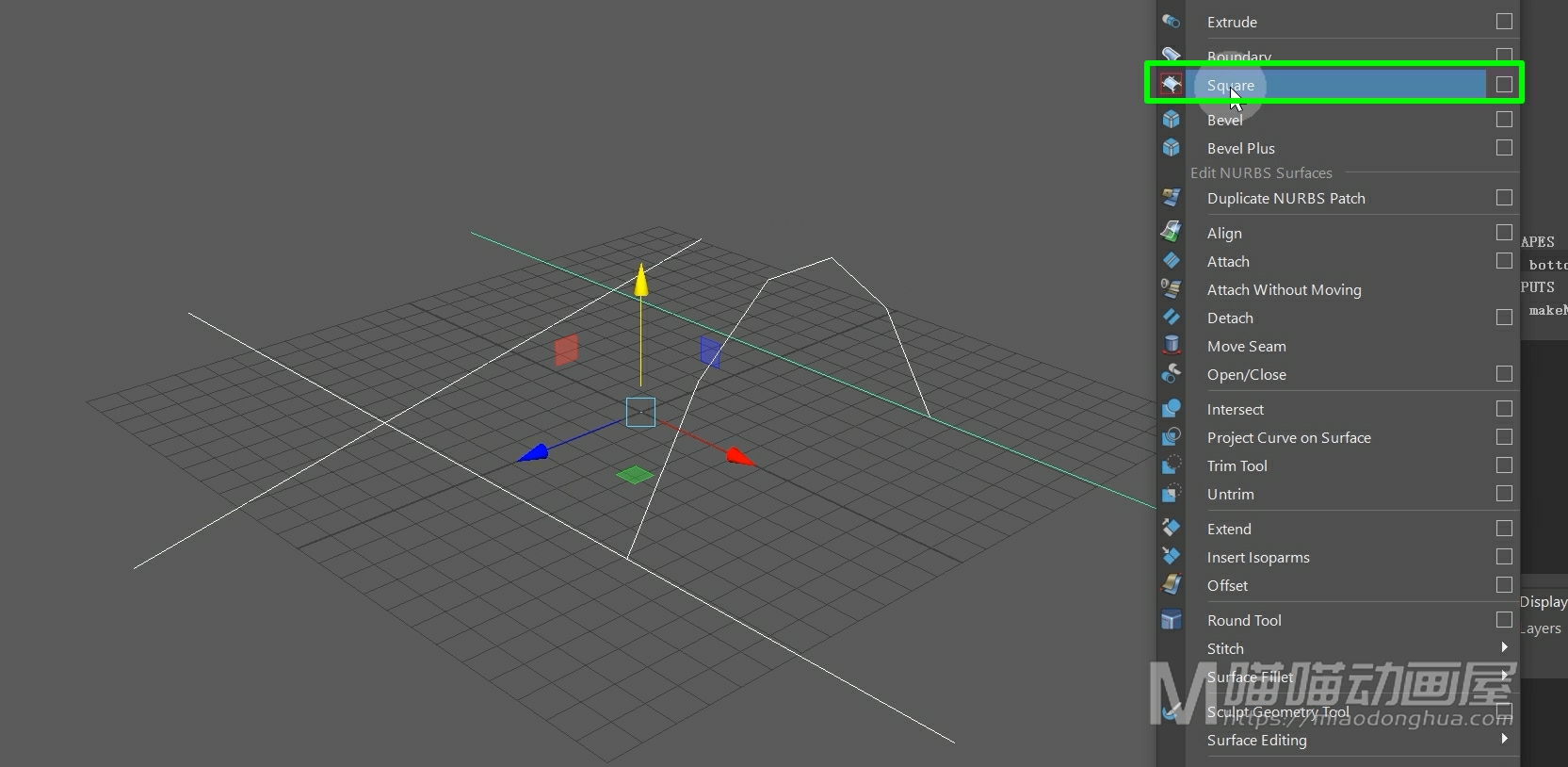Click the Project Curve on Surface icon
Viewport: 1568px width, 767px height.
point(1172,437)
